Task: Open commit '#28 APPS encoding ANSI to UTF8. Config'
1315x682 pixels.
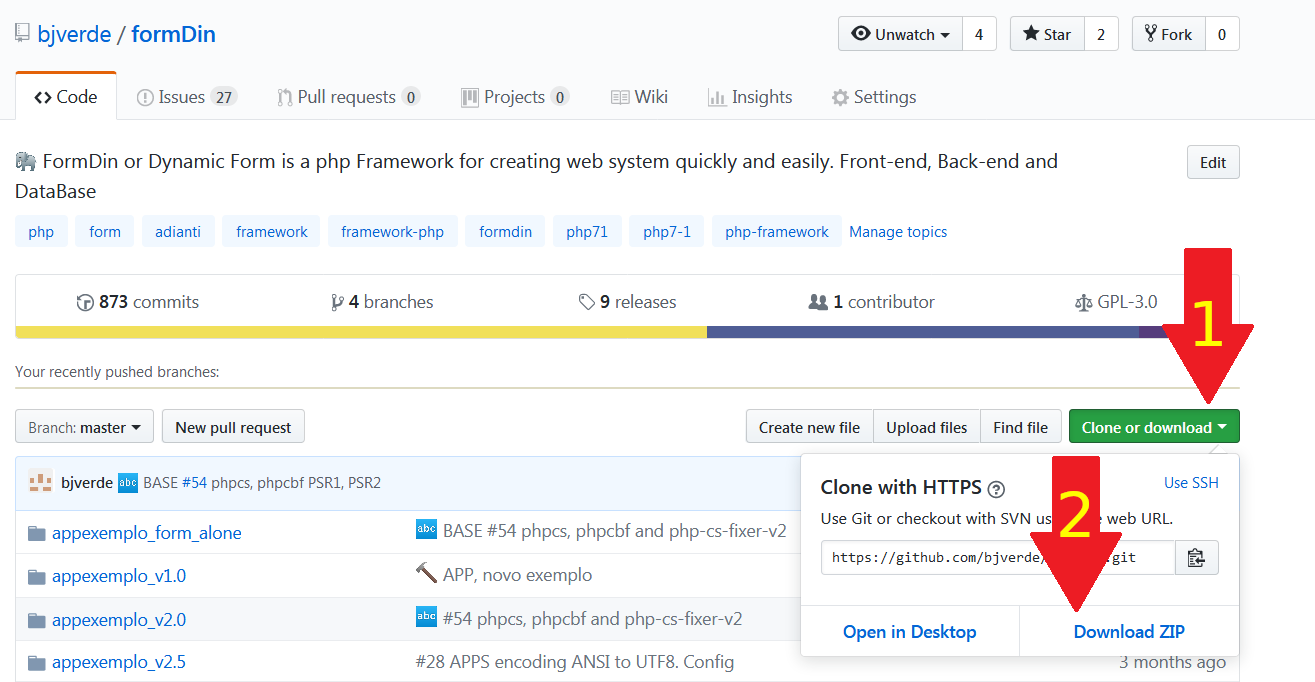Action: [574, 662]
